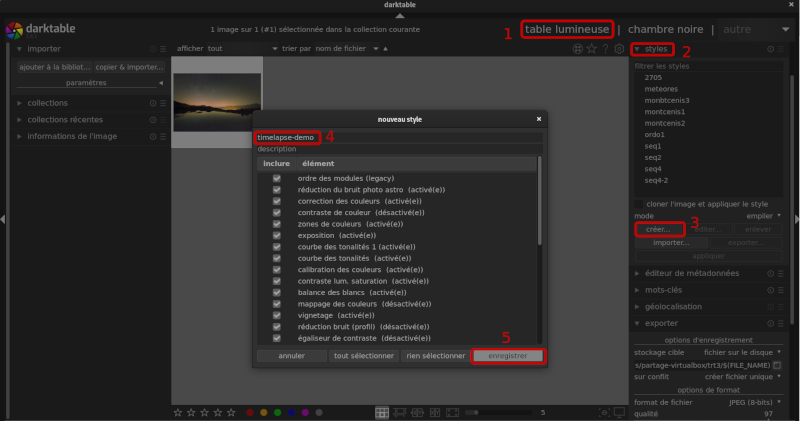Screen dimensions: 800x421
Task: Select file manager layout icon
Action: coord(382,412)
